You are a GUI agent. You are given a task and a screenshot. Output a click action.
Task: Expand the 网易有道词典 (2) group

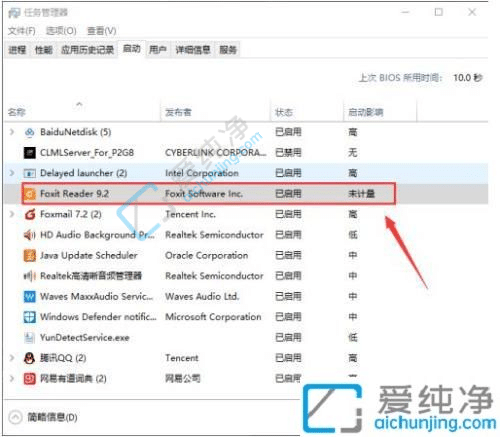(12, 379)
